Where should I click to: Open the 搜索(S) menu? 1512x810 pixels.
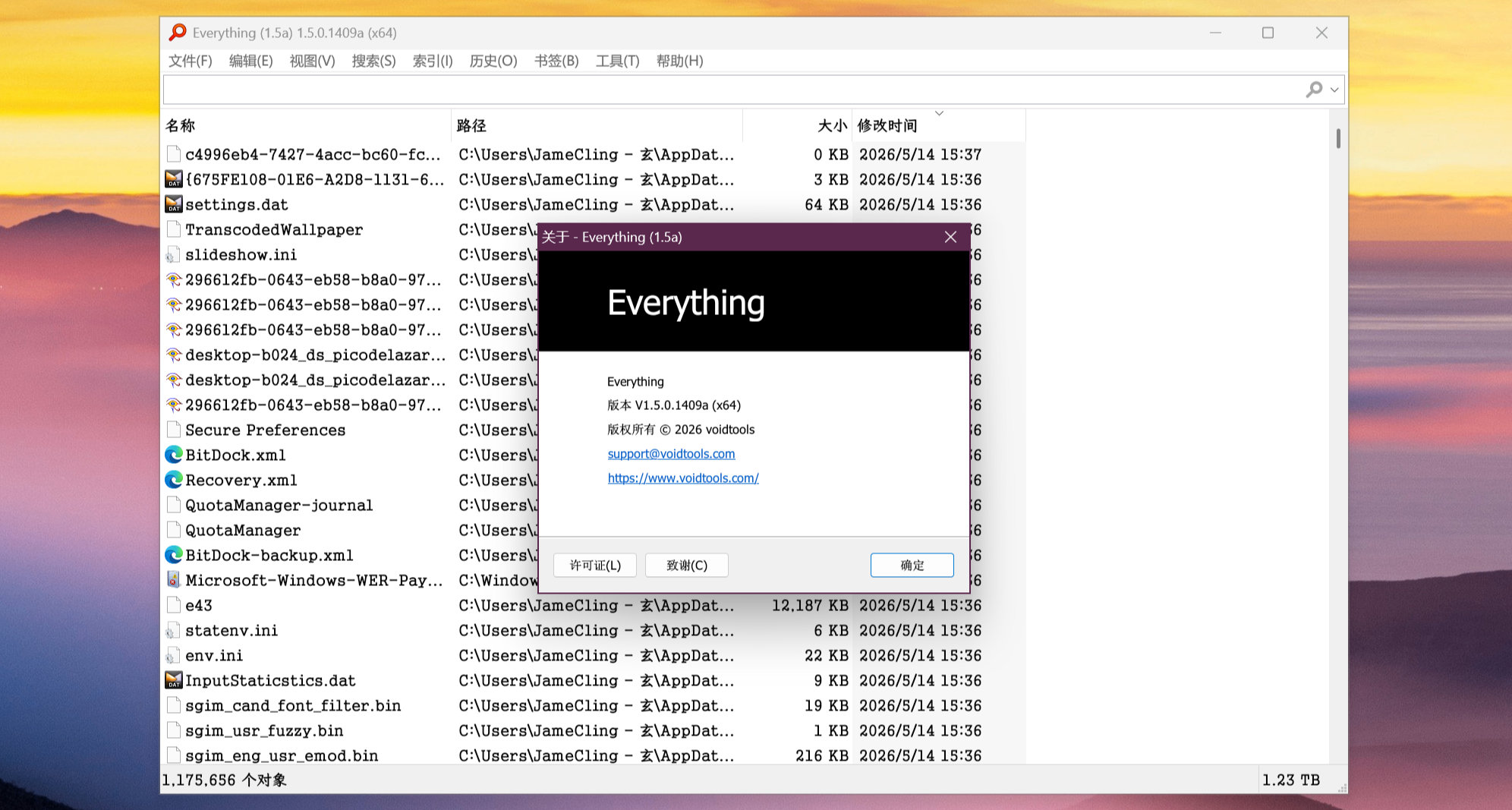373,61
